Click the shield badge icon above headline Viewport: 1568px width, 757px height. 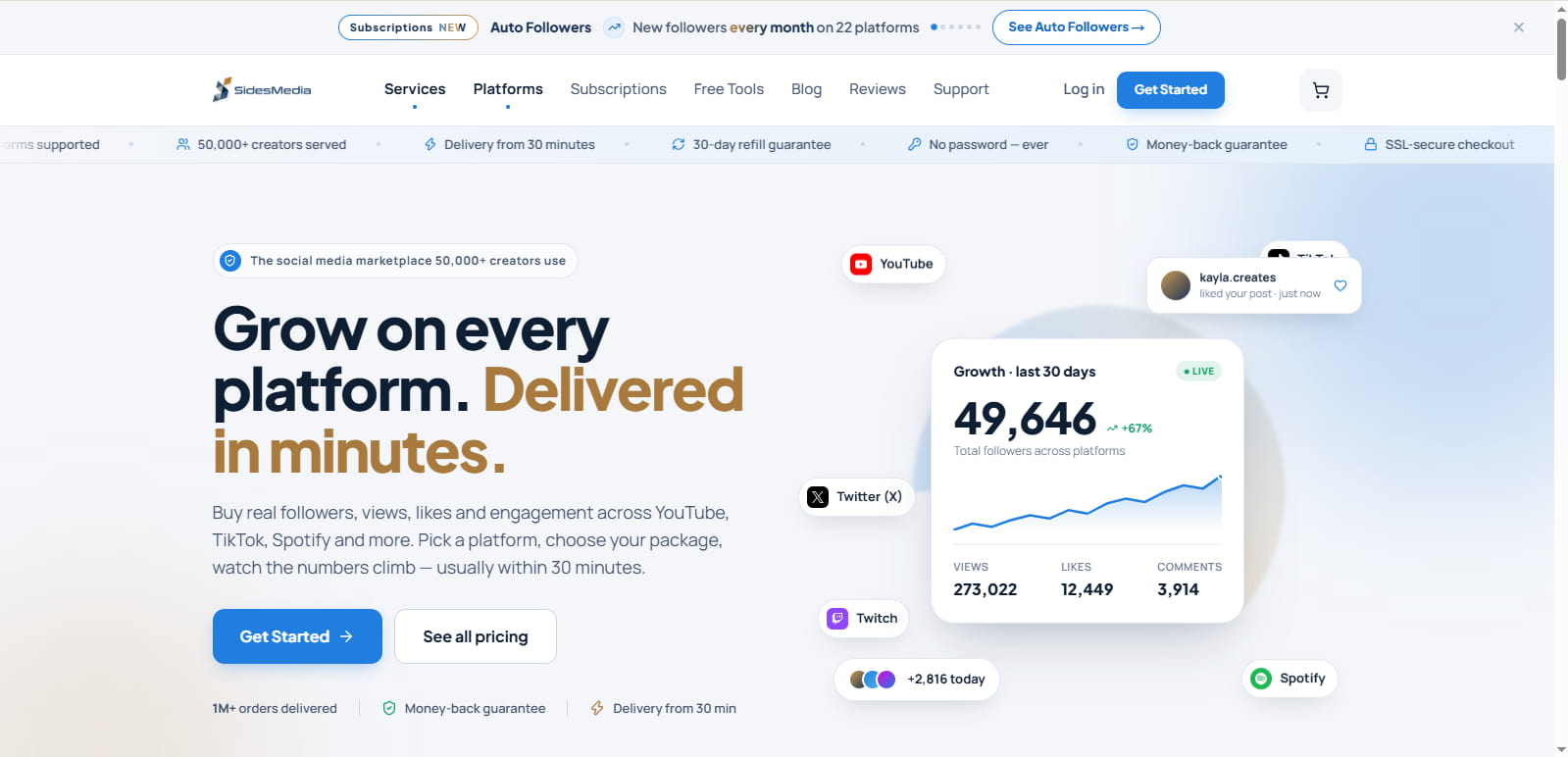(230, 261)
